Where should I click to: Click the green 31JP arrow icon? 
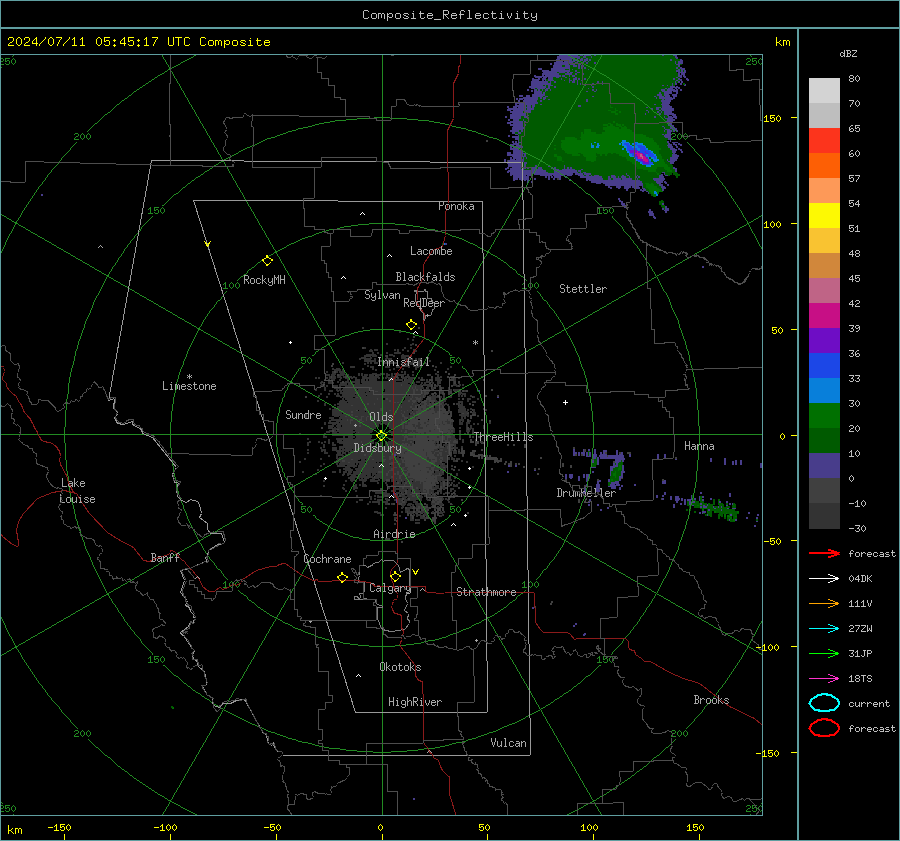(x=824, y=653)
